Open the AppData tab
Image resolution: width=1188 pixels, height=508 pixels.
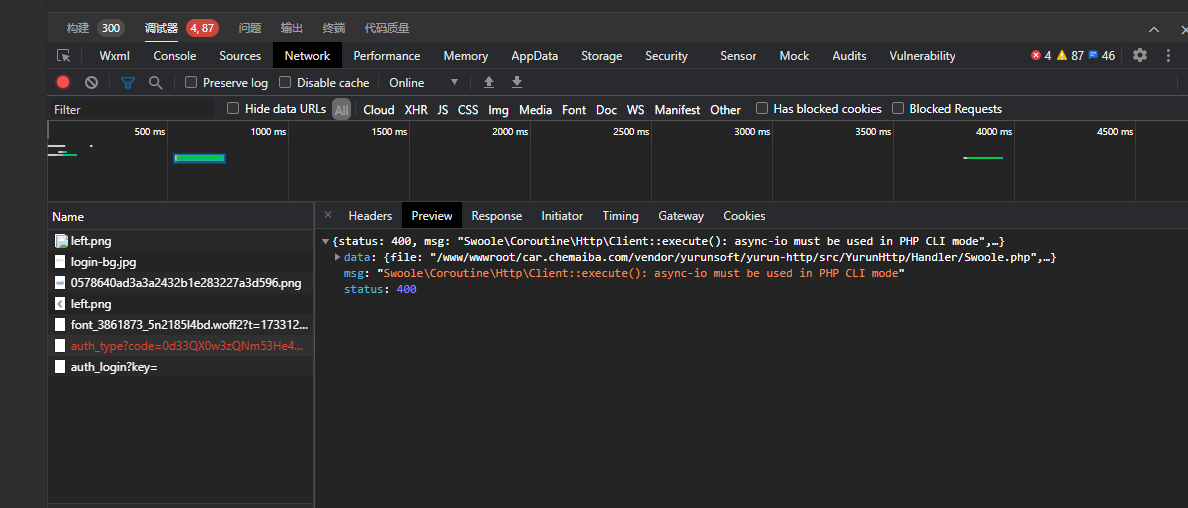[x=535, y=55]
